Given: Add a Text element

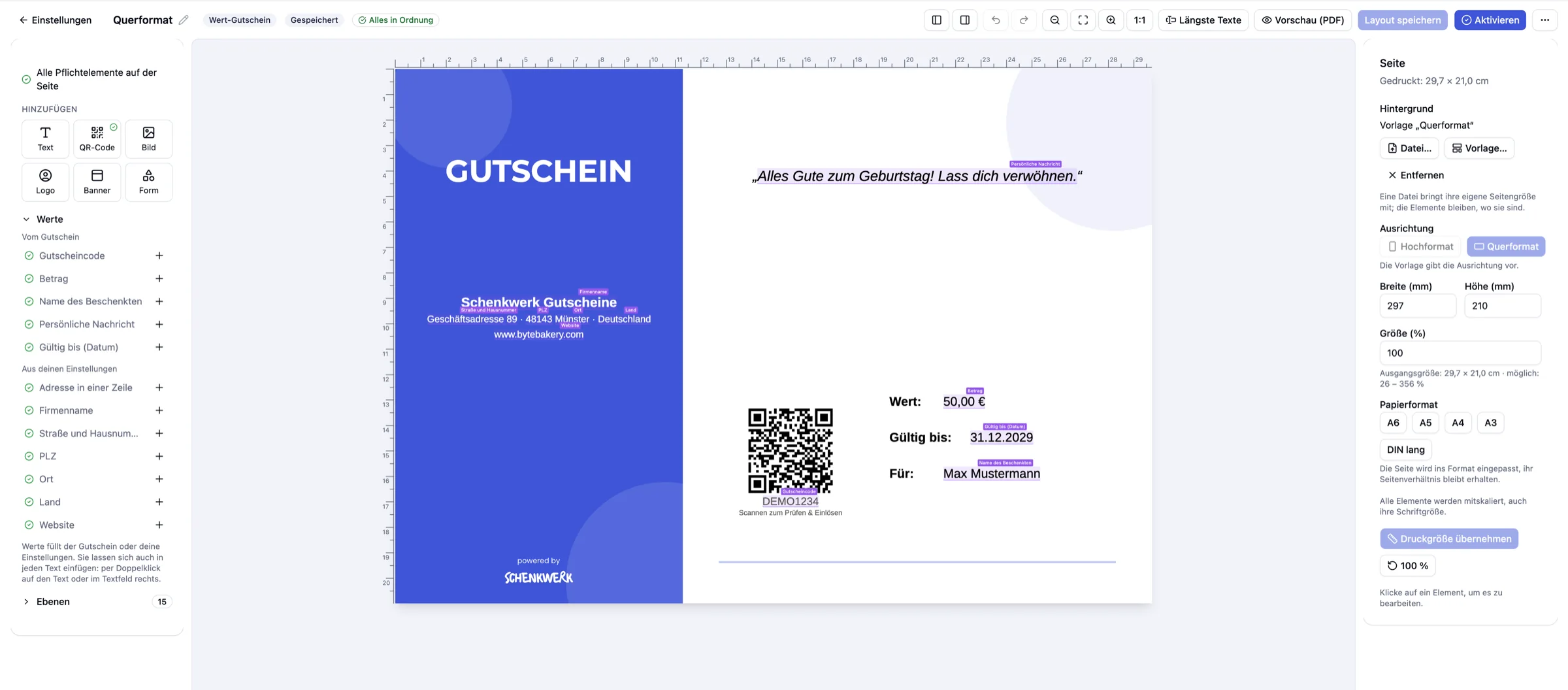Looking at the screenshot, I should (45, 139).
